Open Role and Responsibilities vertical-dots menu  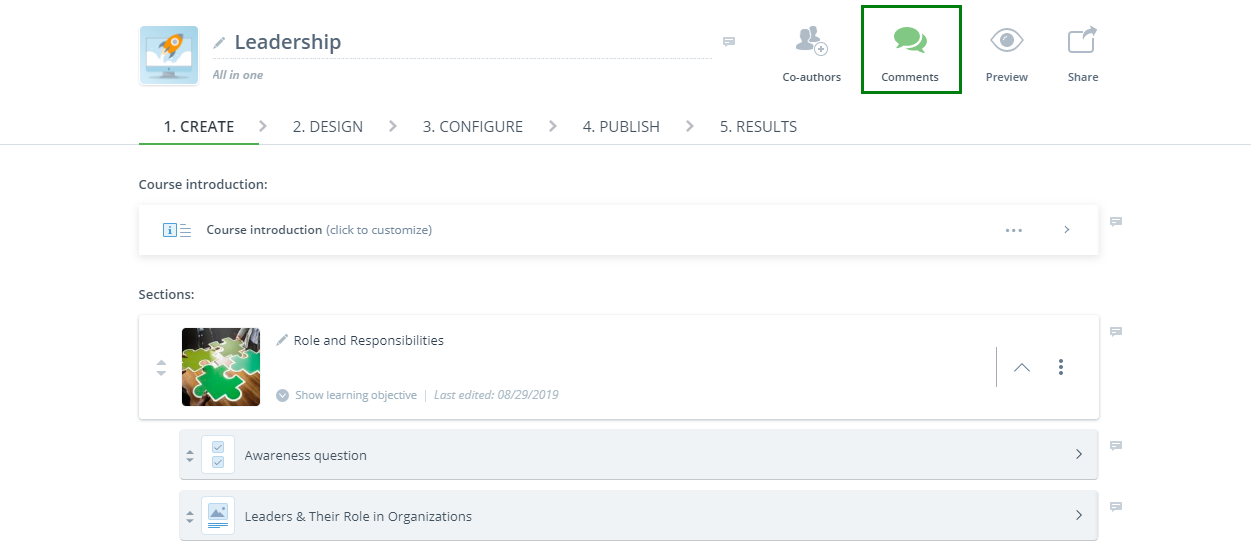coord(1061,367)
